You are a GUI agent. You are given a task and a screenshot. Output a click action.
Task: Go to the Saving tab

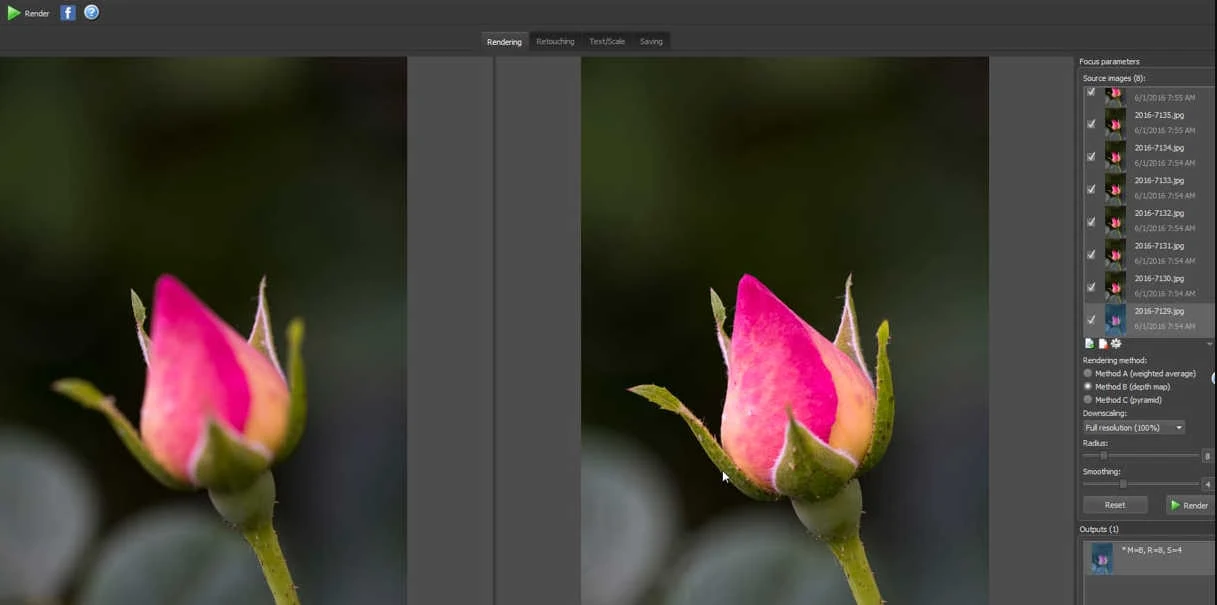[x=651, y=41]
